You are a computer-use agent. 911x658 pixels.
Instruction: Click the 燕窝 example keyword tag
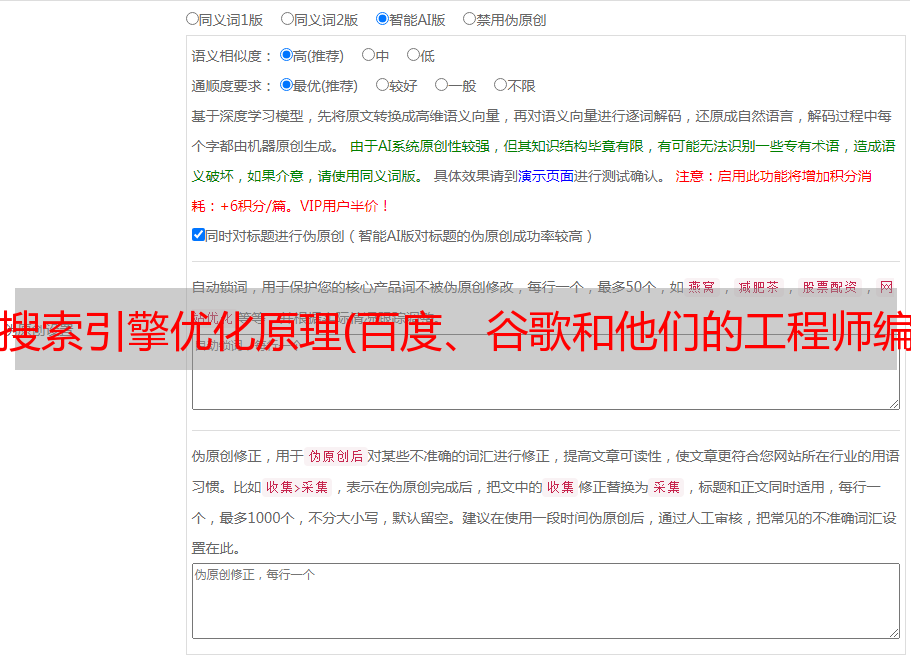pos(701,287)
